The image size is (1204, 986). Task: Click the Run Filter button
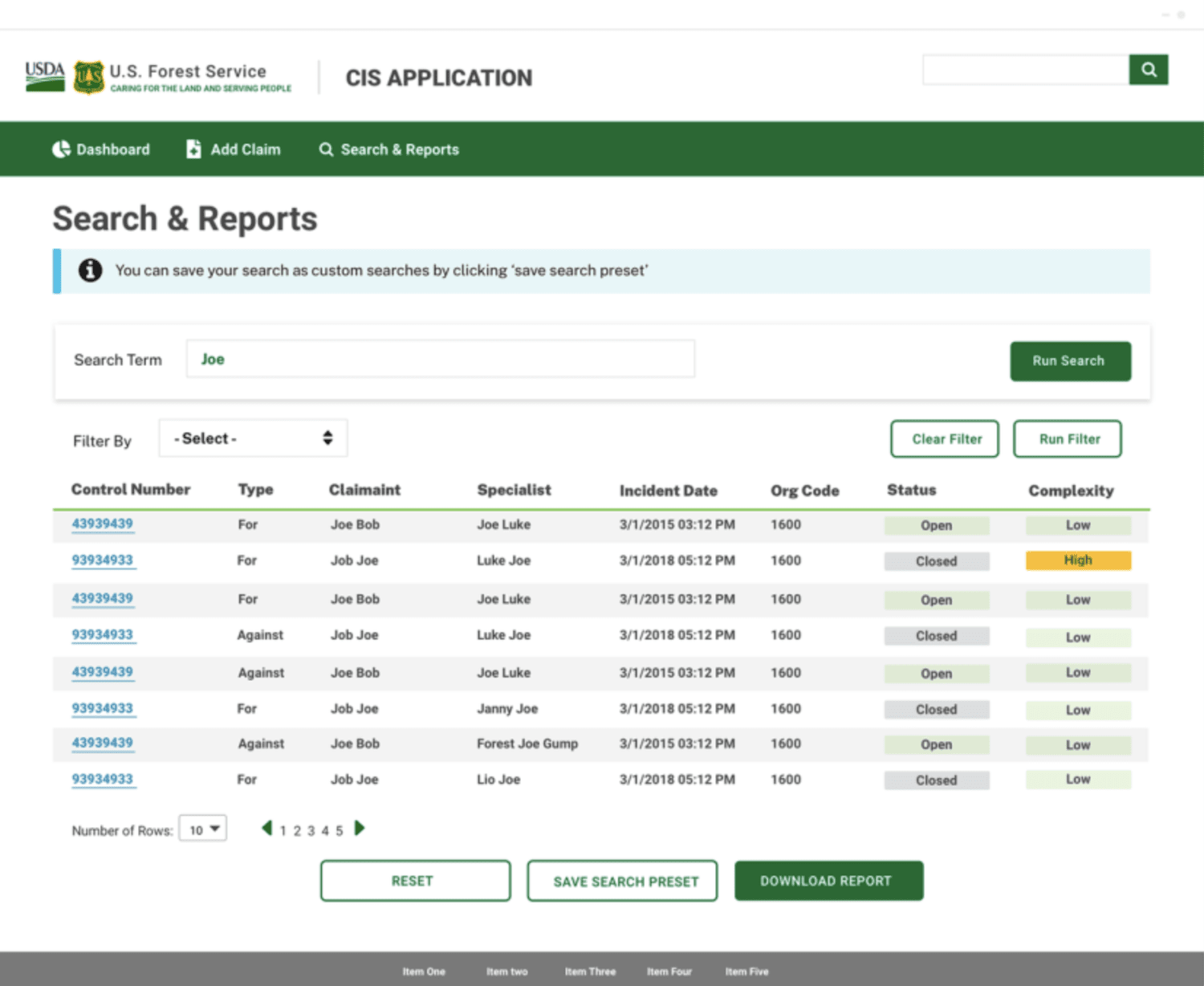coord(1068,439)
